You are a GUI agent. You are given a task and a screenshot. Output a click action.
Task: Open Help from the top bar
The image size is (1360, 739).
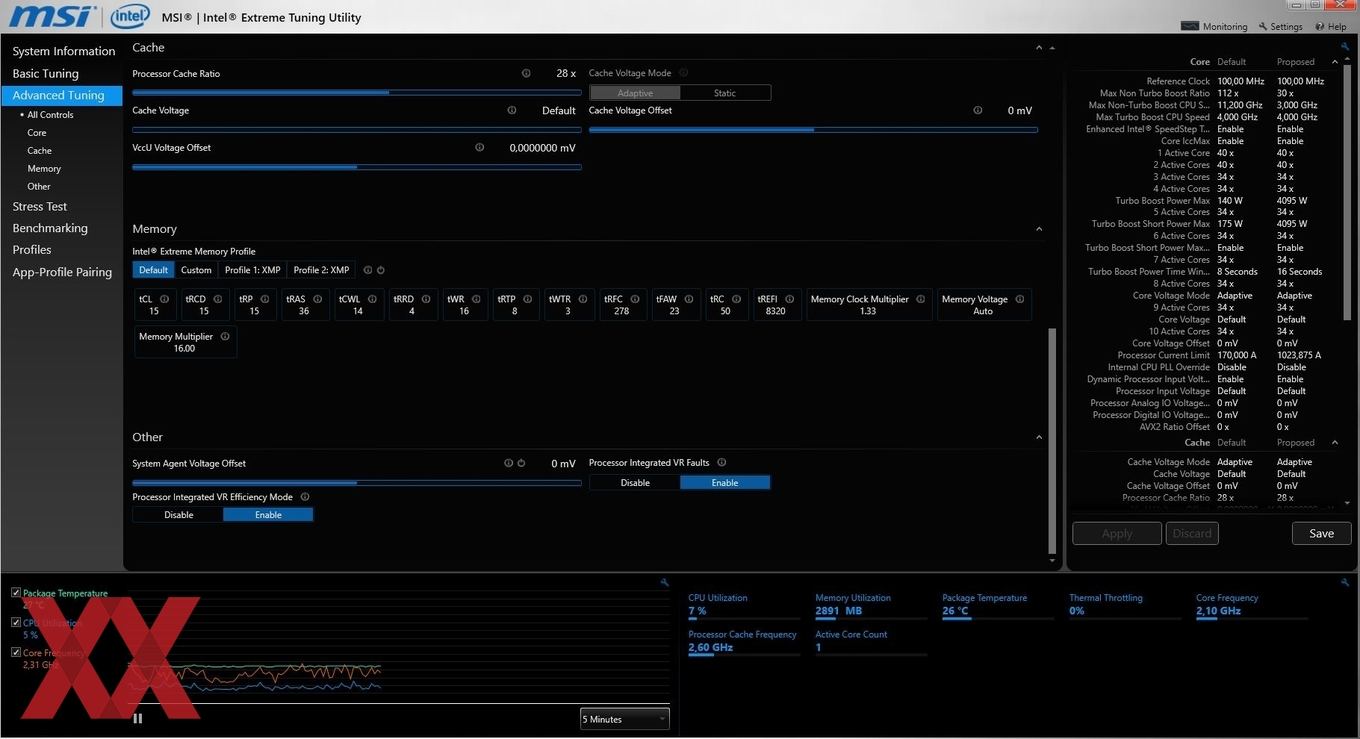click(1331, 27)
